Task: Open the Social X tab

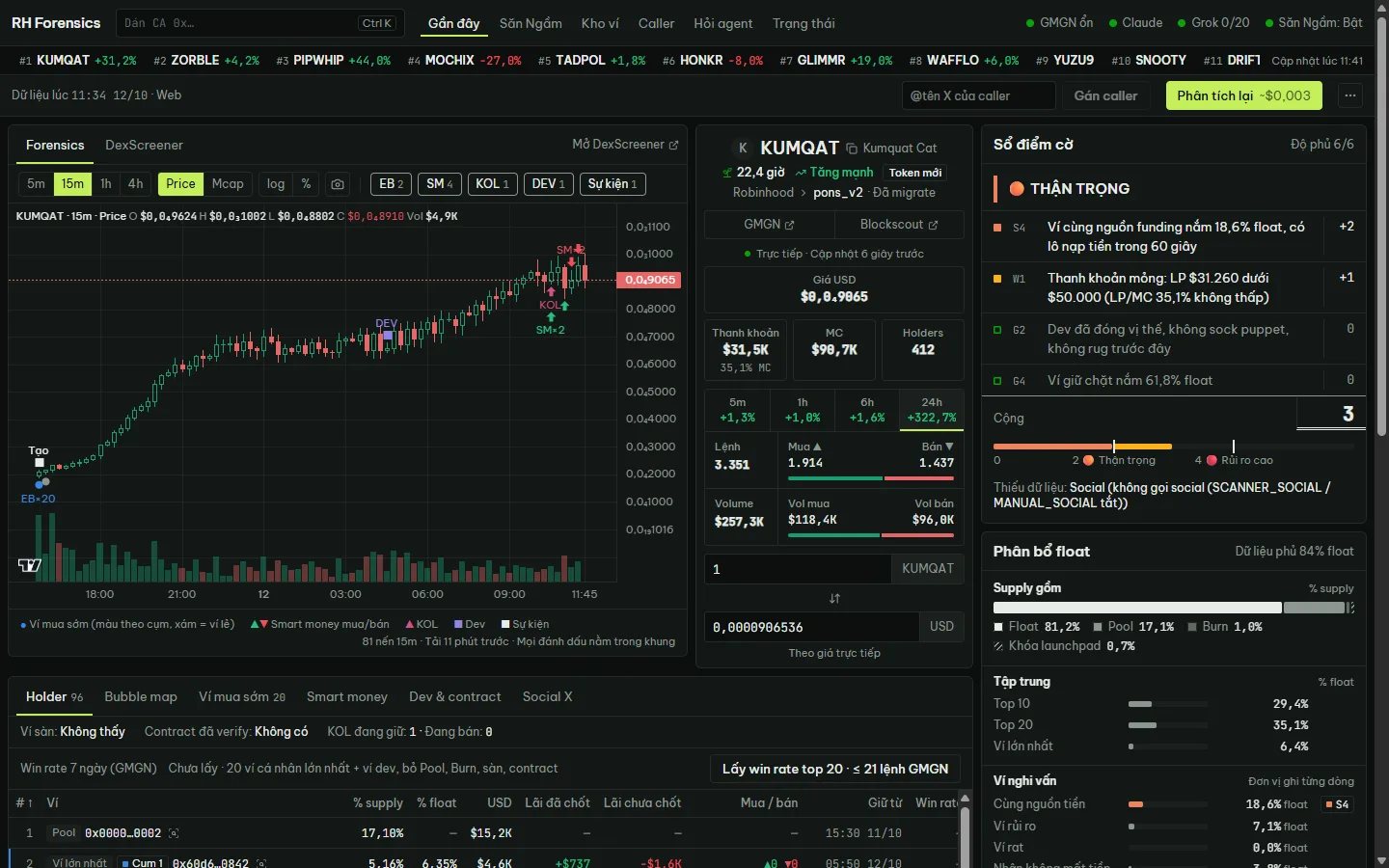Action: pyautogui.click(x=548, y=697)
